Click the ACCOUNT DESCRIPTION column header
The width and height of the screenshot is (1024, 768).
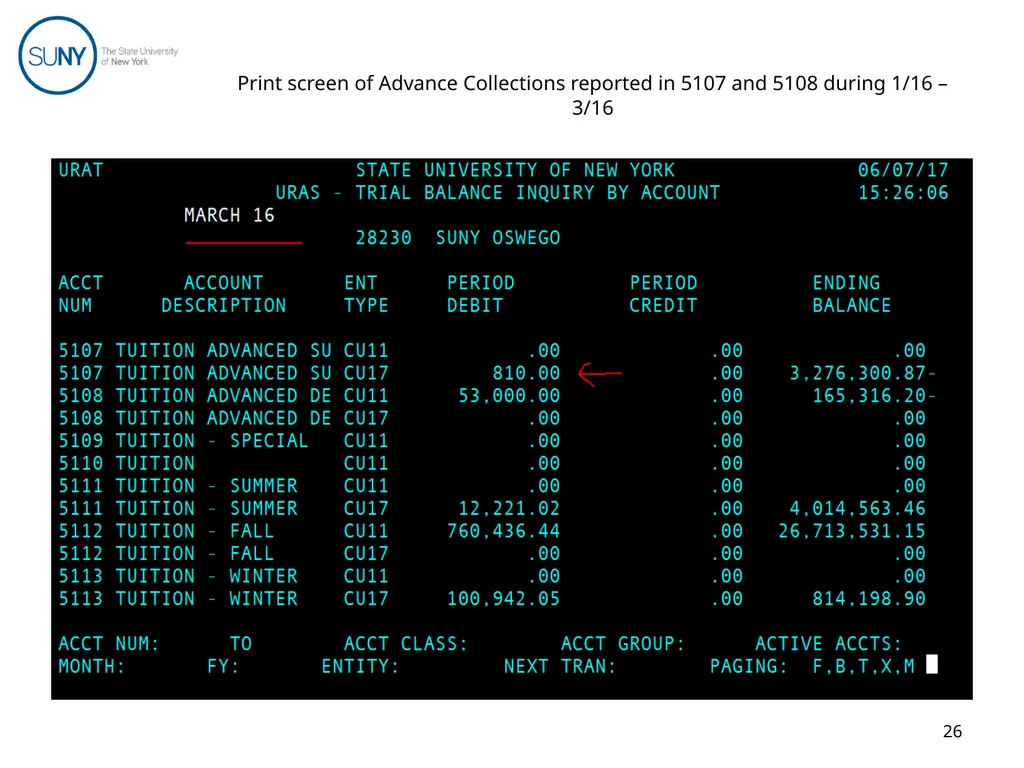(223, 294)
